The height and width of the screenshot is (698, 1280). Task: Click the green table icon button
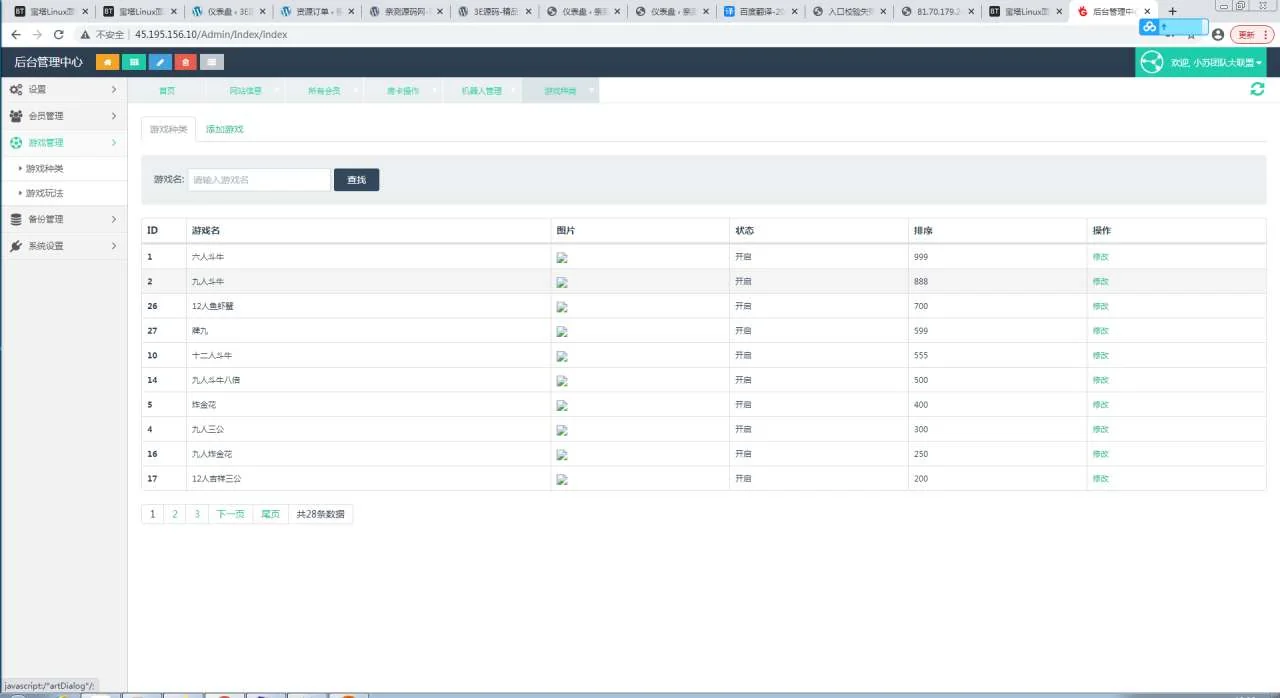pos(134,62)
